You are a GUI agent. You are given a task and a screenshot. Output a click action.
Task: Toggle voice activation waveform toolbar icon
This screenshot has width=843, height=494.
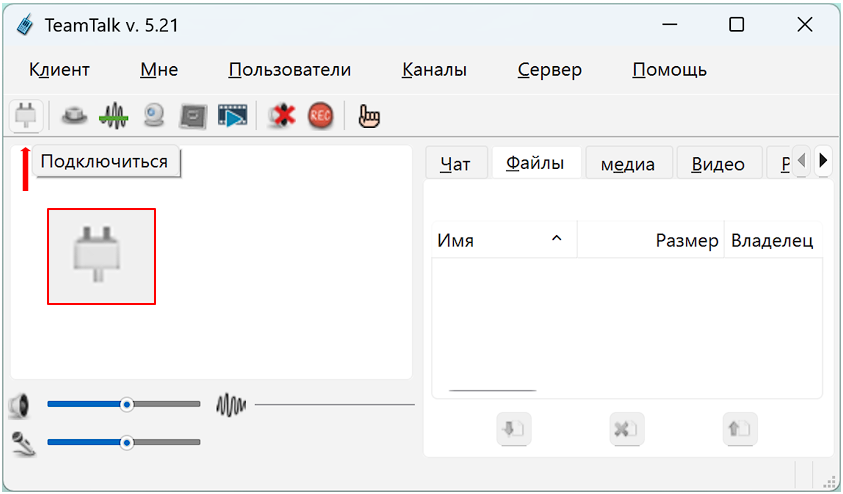tap(113, 116)
